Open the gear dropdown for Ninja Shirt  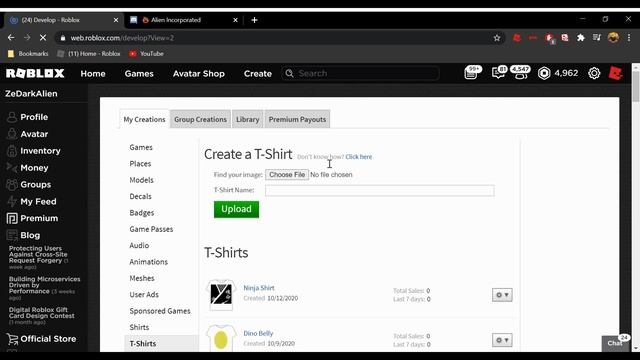[x=502, y=295]
